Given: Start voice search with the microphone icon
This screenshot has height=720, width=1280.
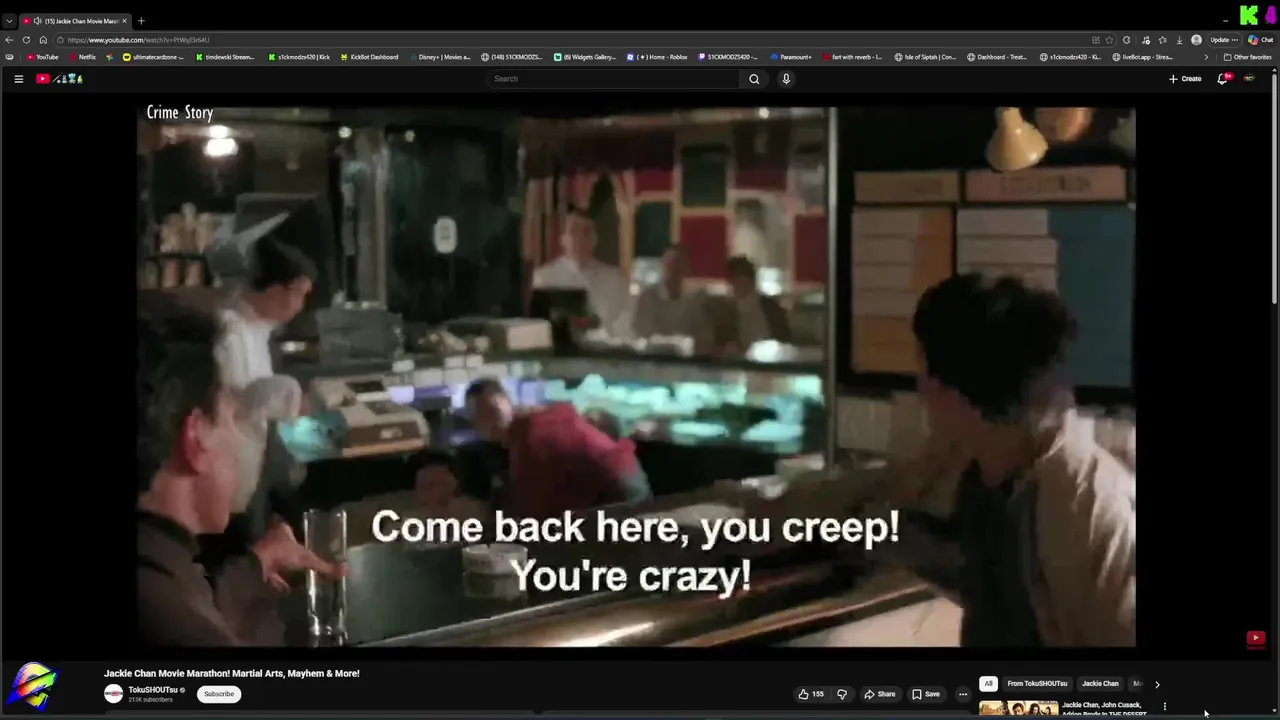Looking at the screenshot, I should tap(786, 79).
